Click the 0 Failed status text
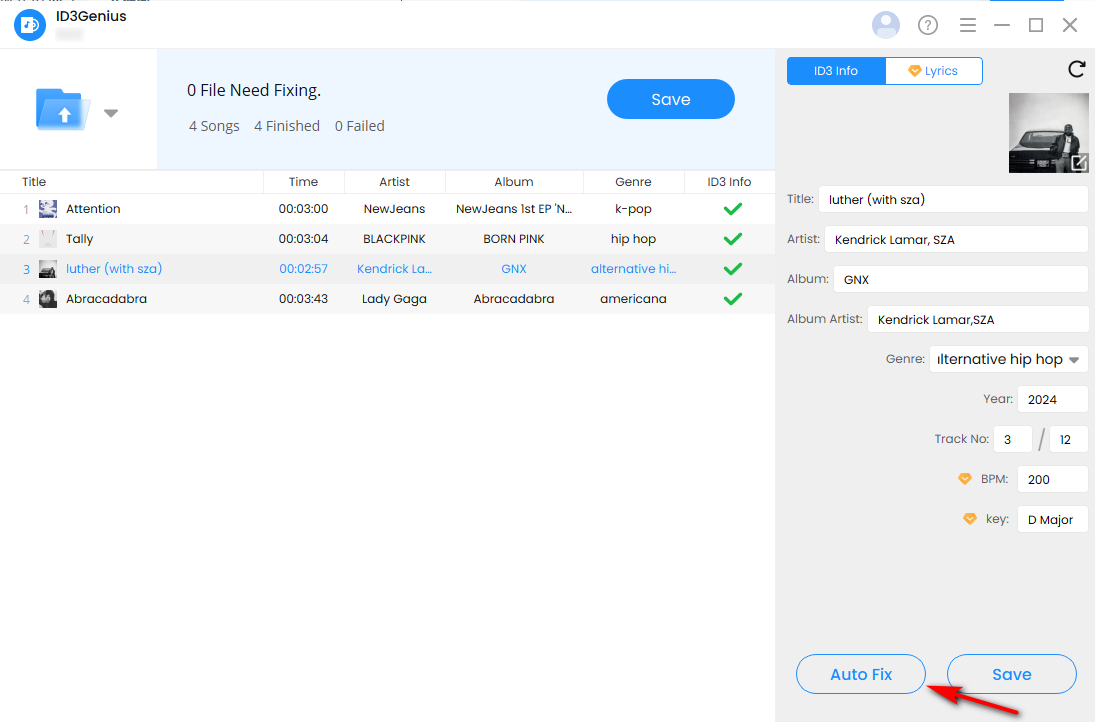The height and width of the screenshot is (722, 1095). [360, 126]
